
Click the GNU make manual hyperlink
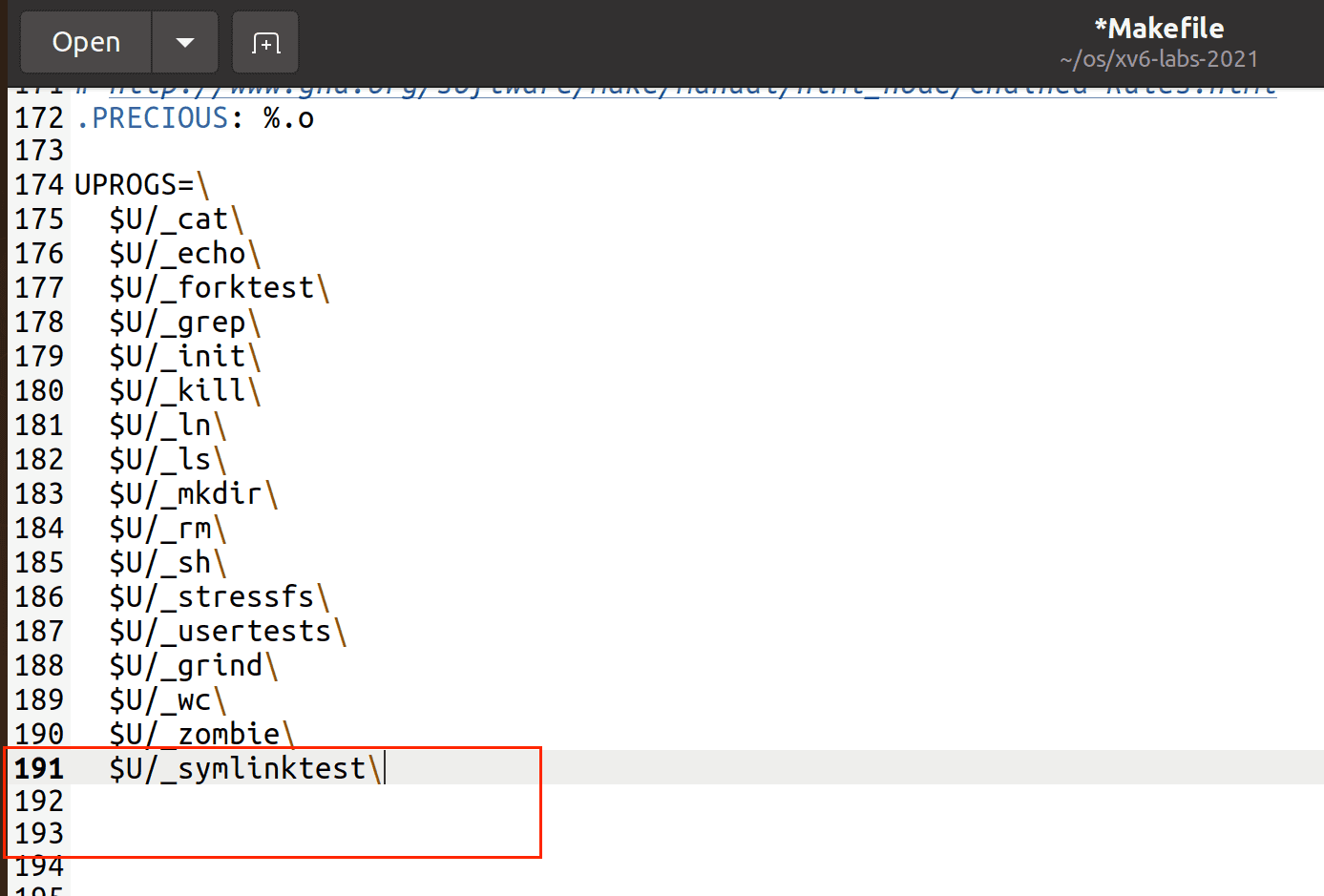[x=691, y=90]
